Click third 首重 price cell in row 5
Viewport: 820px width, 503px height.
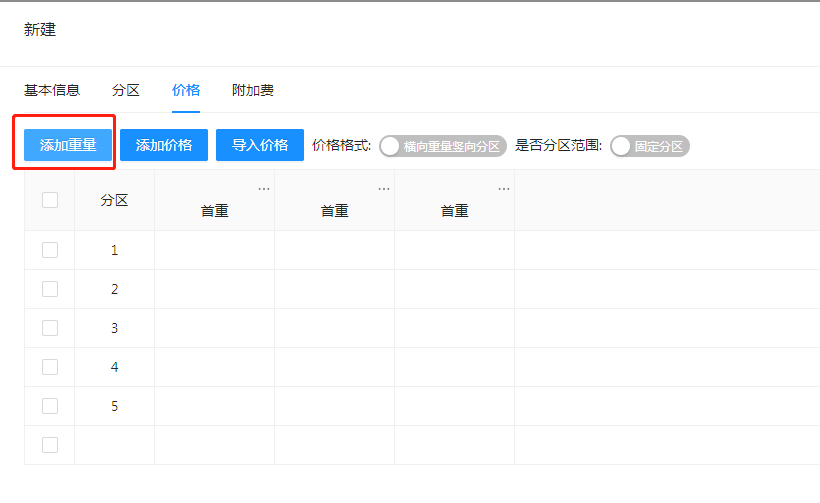coord(454,406)
